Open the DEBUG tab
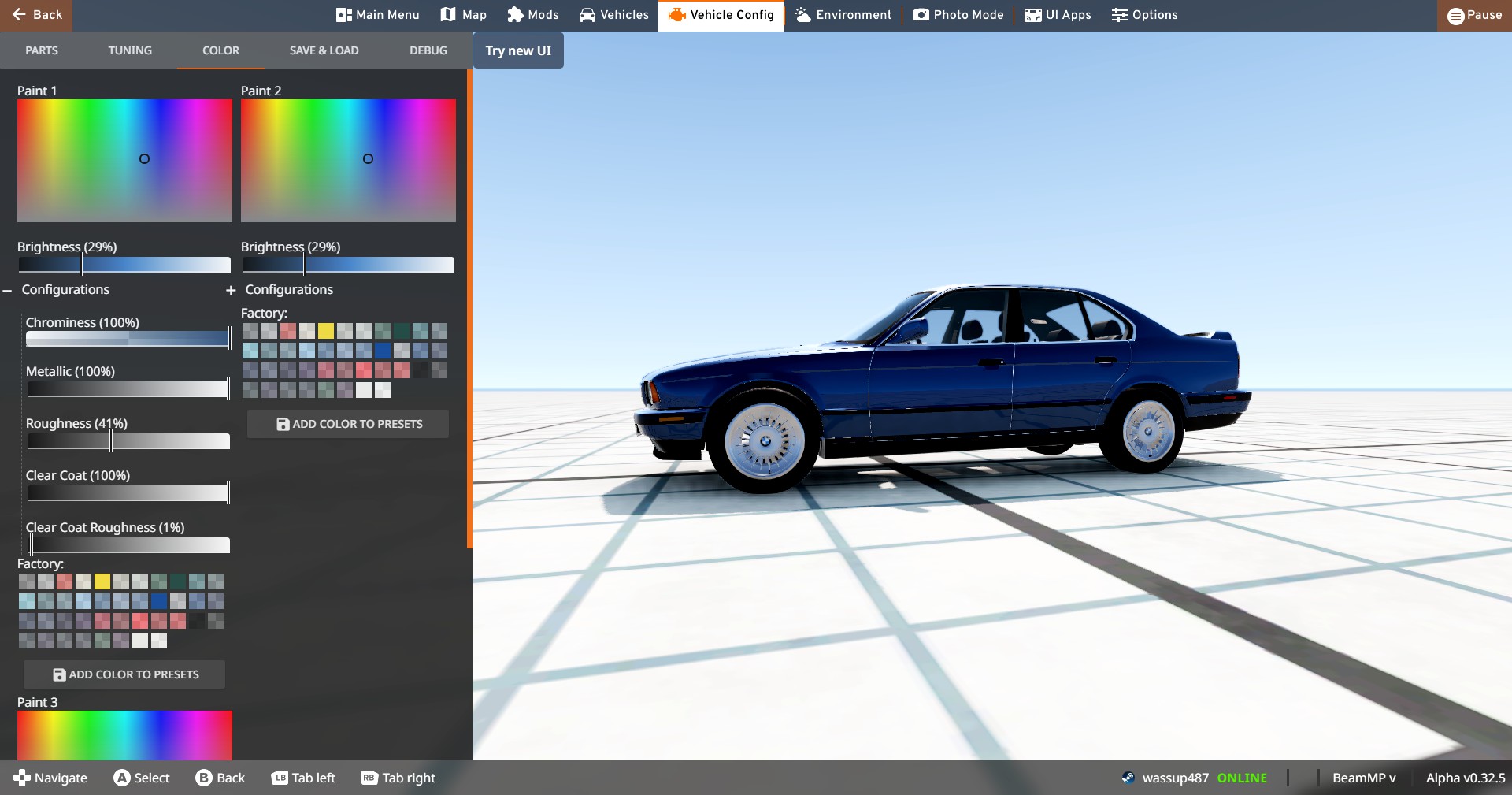Image resolution: width=1512 pixels, height=795 pixels. pos(428,50)
